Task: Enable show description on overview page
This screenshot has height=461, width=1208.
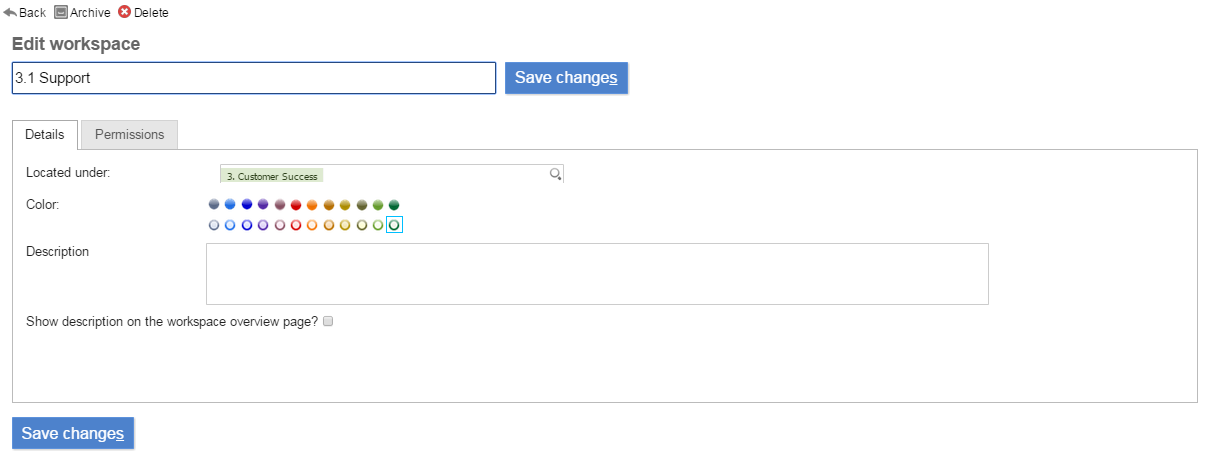Action: point(327,322)
